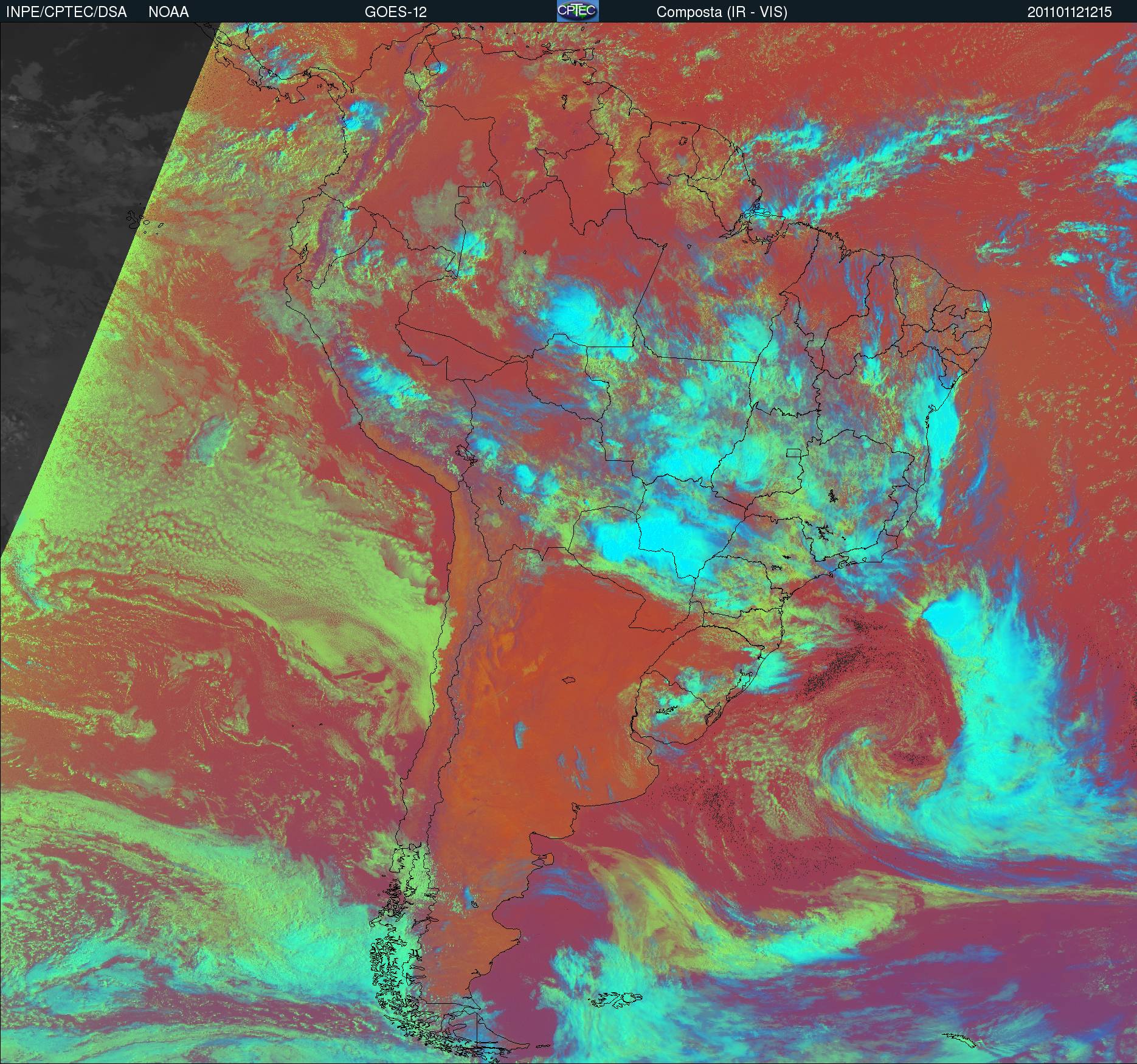This screenshot has height=1064, width=1137.
Task: Click the 'INPE/CPTEC/DSA' header text
Action: (66, 12)
